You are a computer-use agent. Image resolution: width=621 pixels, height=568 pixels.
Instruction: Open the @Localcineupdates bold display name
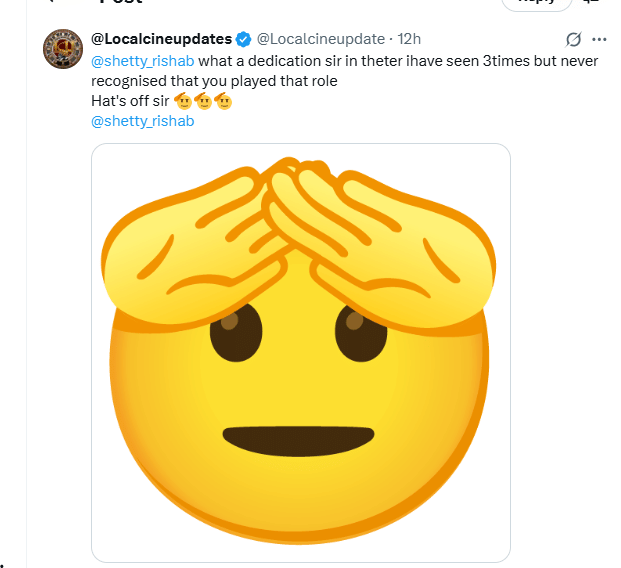tap(162, 39)
